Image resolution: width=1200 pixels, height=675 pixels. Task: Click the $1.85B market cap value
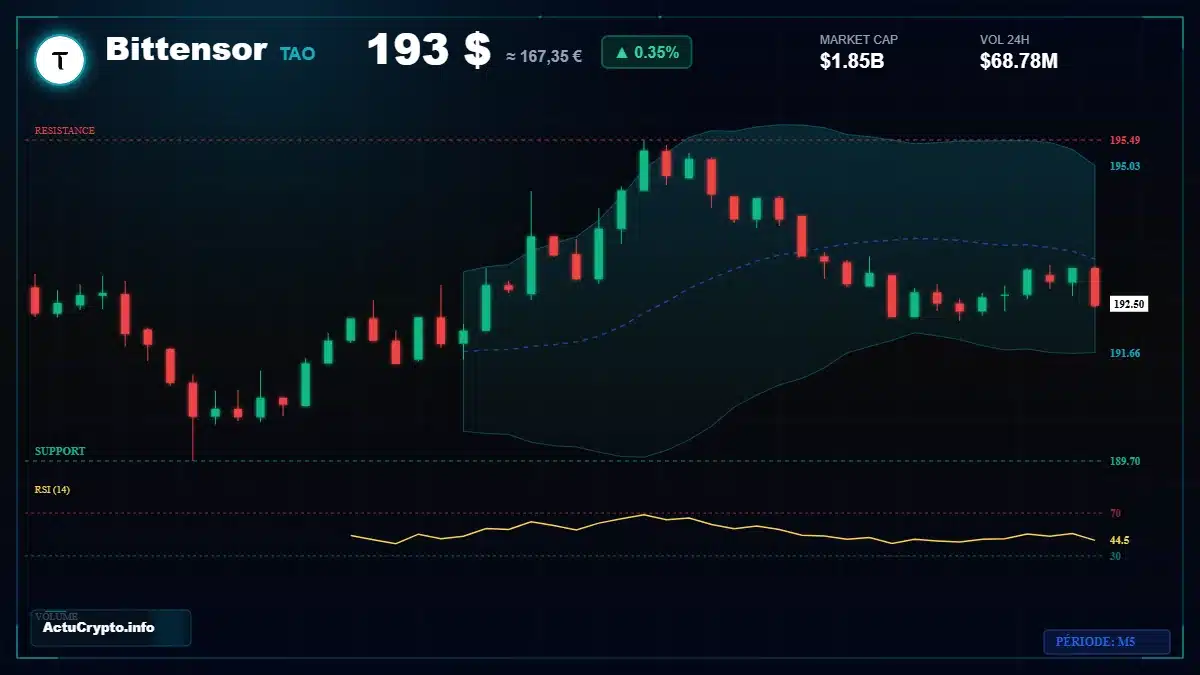(x=852, y=61)
